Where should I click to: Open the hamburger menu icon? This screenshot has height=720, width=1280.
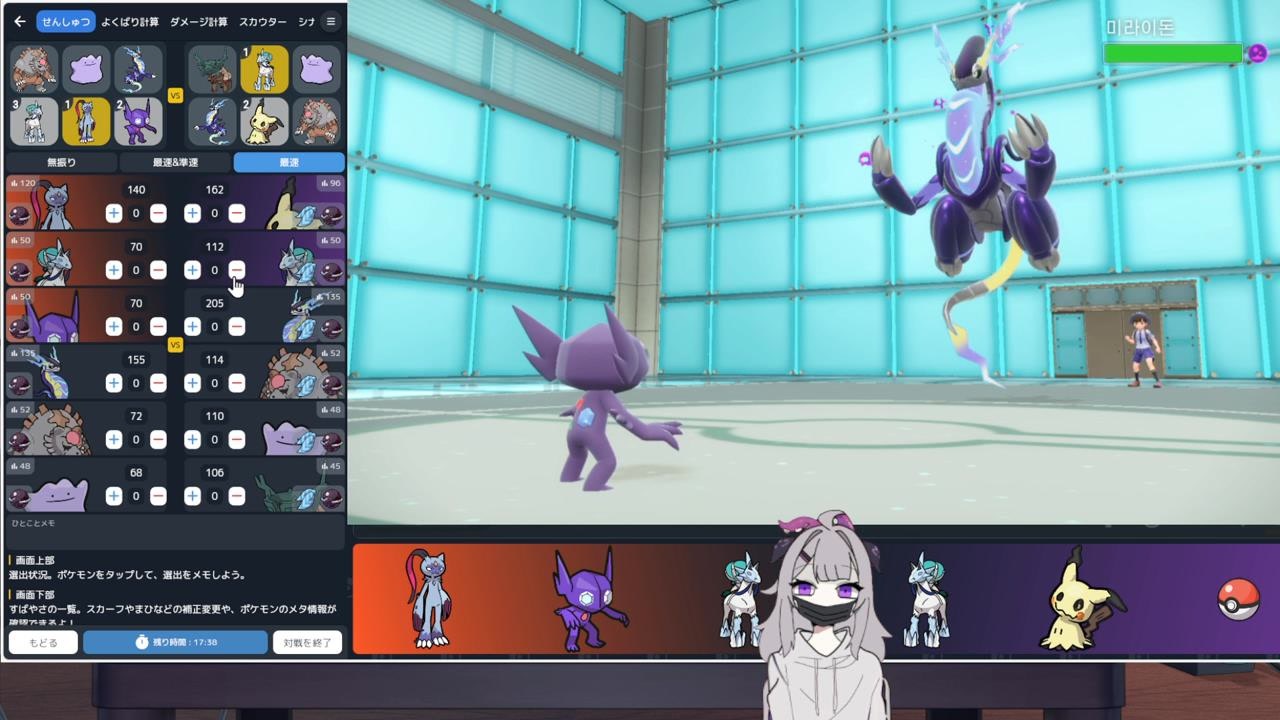coord(331,21)
